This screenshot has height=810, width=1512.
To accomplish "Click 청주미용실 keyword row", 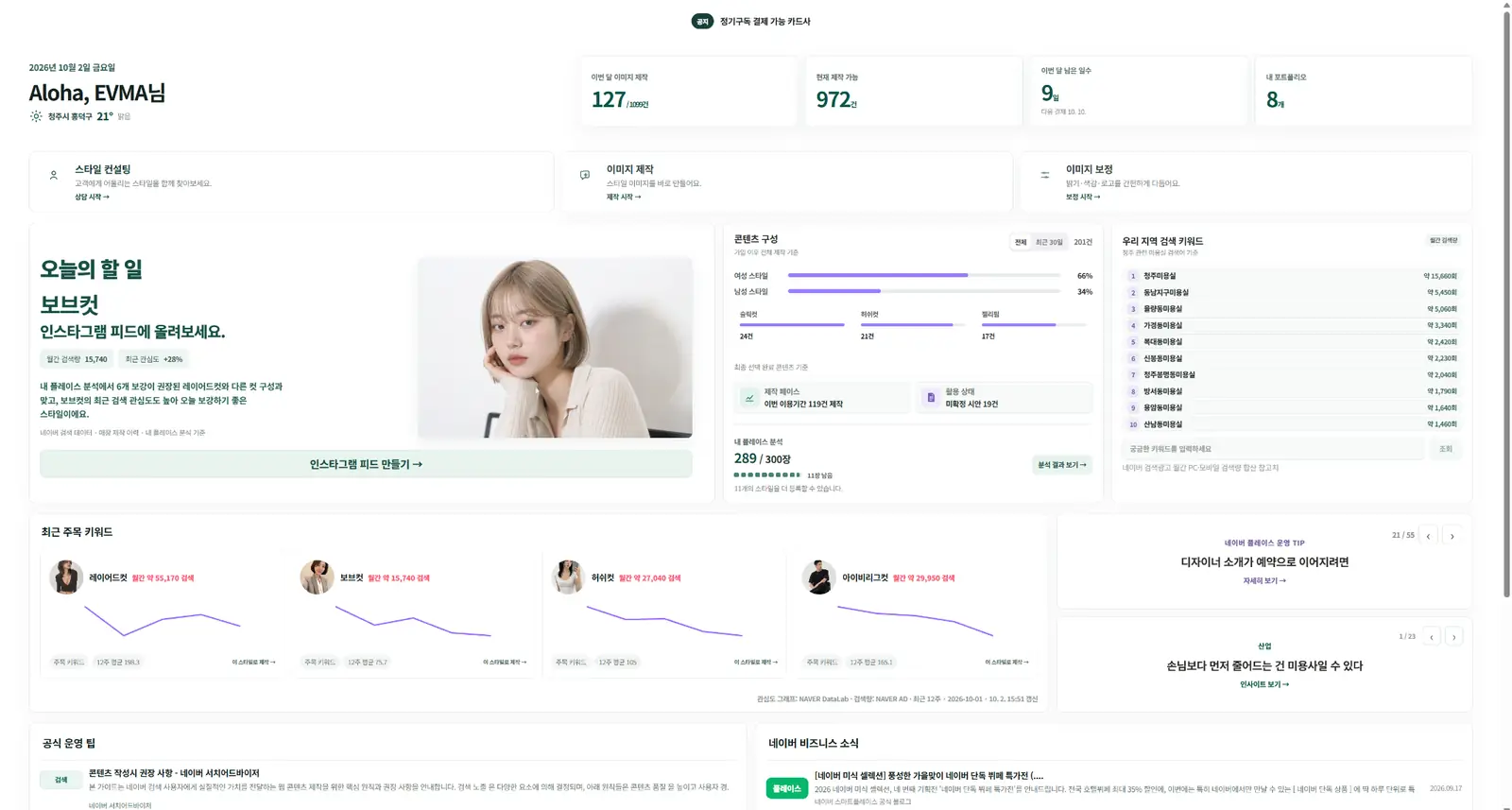I will tap(1292, 276).
